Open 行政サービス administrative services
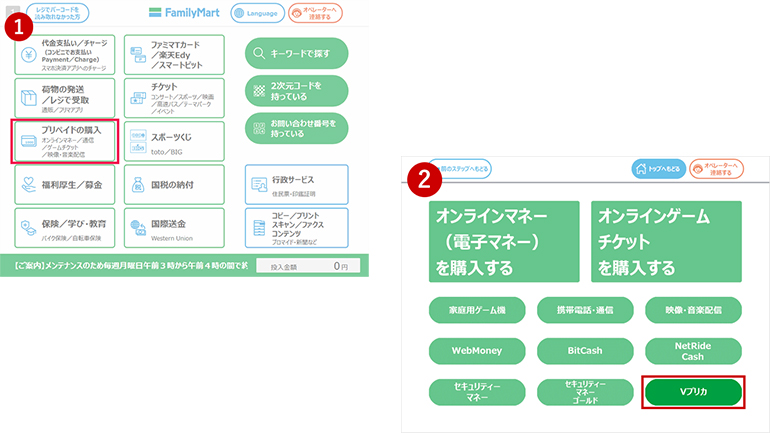770x433 pixels. coord(296,184)
